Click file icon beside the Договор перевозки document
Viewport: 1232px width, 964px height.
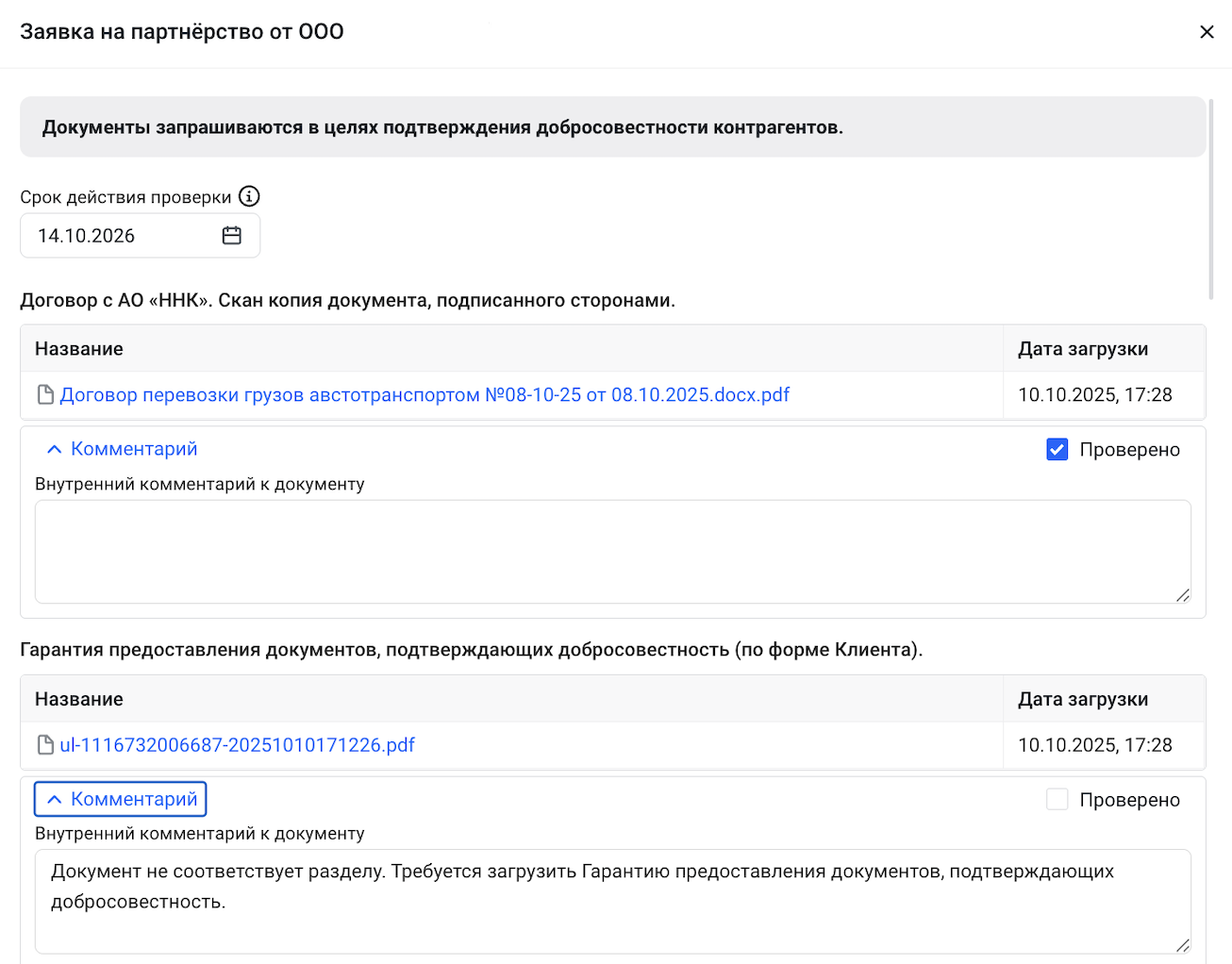point(45,395)
